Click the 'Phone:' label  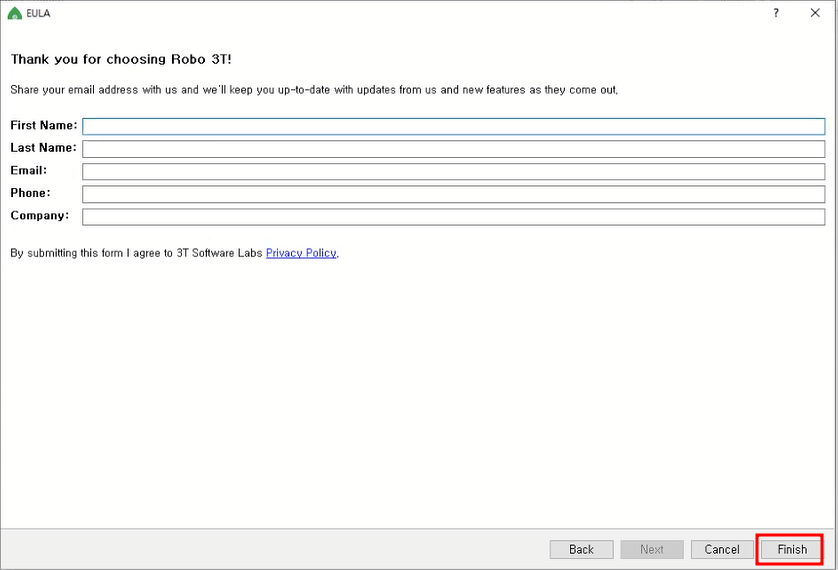pos(30,193)
